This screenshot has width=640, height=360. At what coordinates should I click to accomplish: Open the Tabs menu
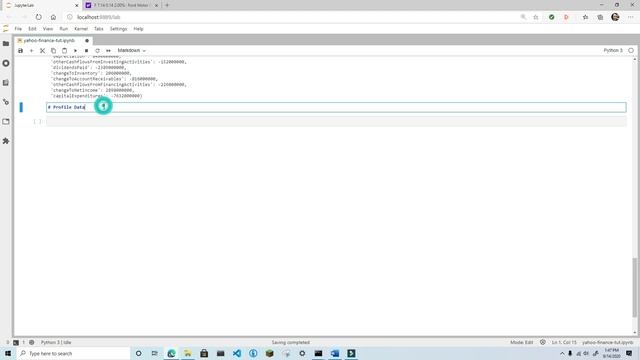(x=99, y=29)
